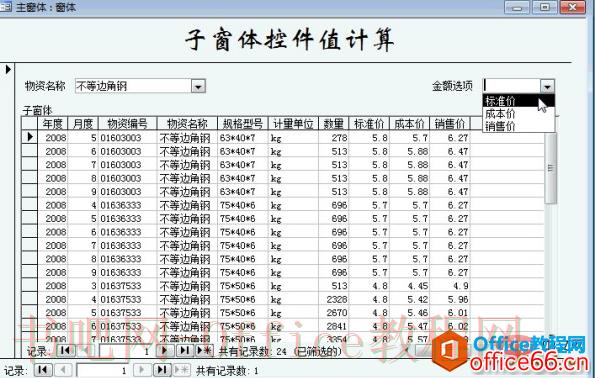Click the 计量单位 column header
This screenshot has height=378, width=595.
[x=293, y=123]
